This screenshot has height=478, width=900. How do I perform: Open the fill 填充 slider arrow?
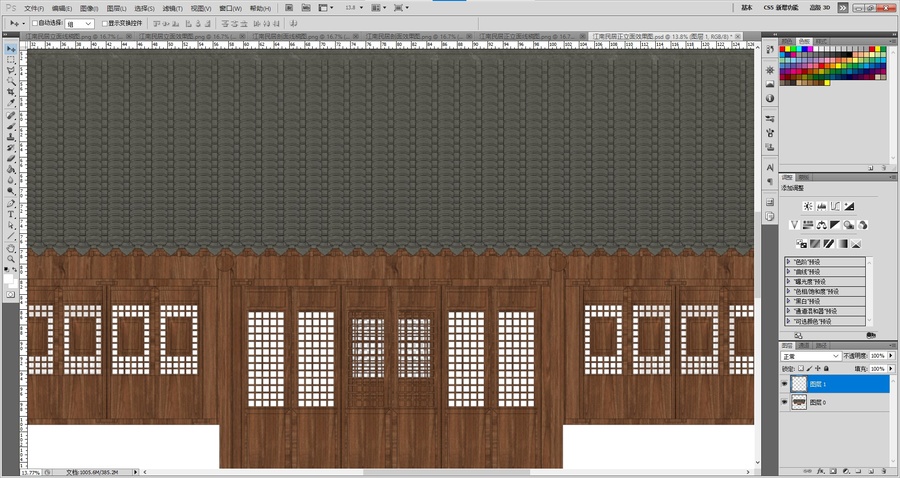(891, 368)
